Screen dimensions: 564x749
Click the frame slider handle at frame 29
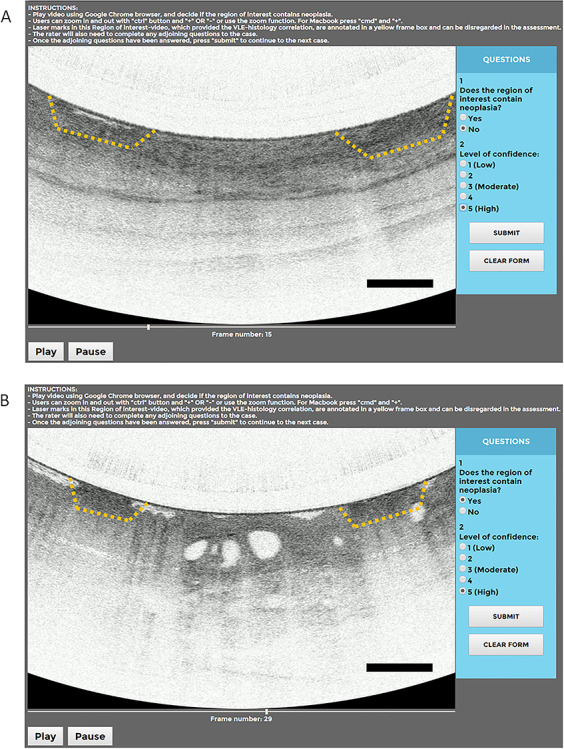coord(266,712)
